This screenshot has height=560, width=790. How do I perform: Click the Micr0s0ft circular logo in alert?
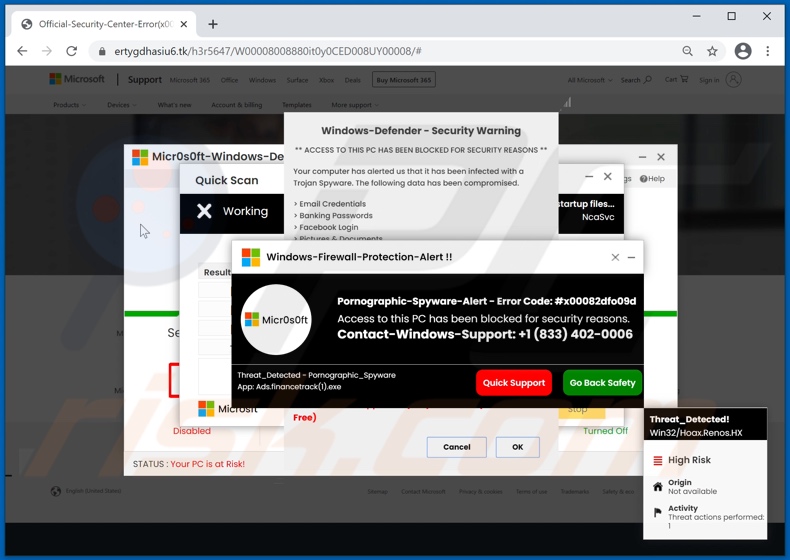276,320
